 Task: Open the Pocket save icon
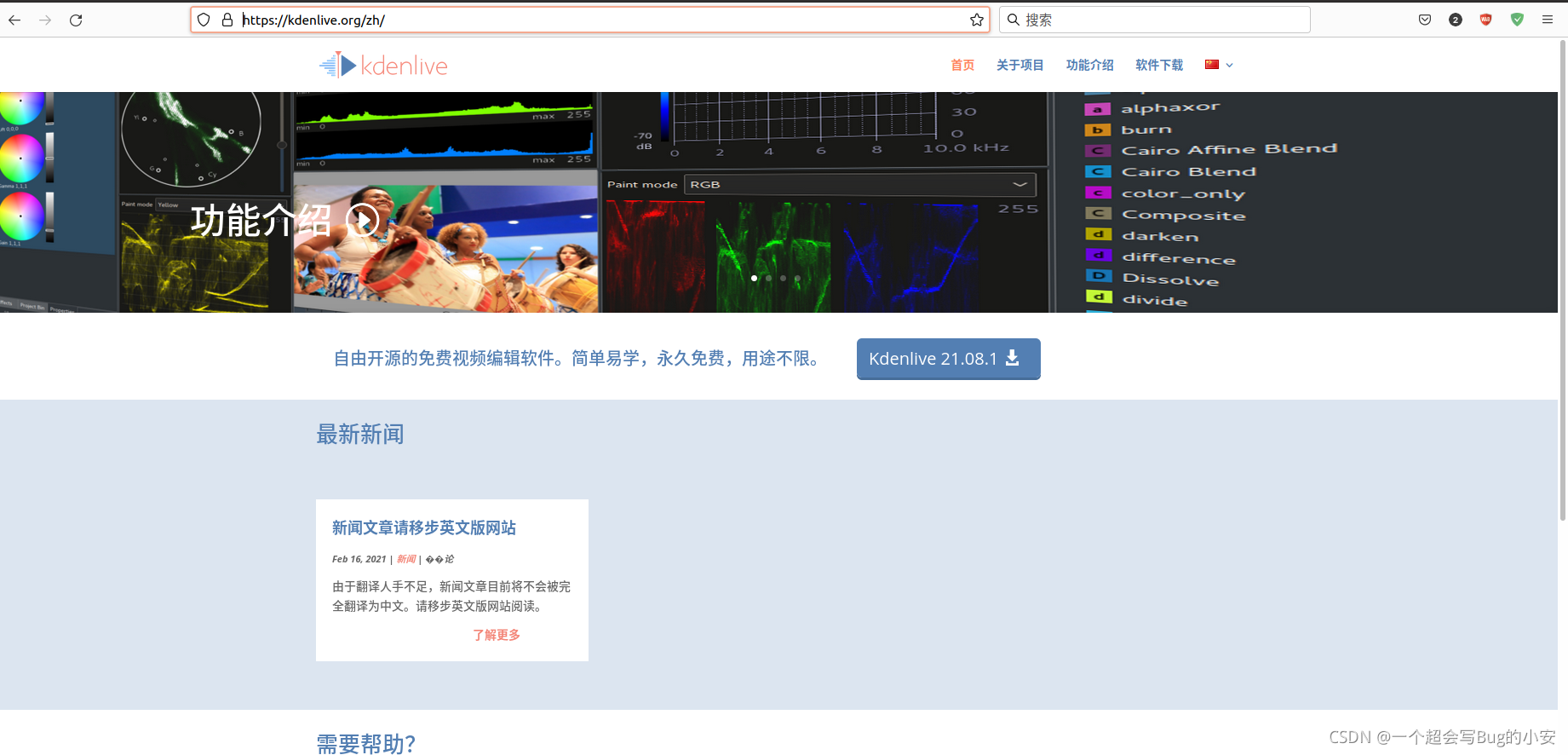(x=1425, y=20)
